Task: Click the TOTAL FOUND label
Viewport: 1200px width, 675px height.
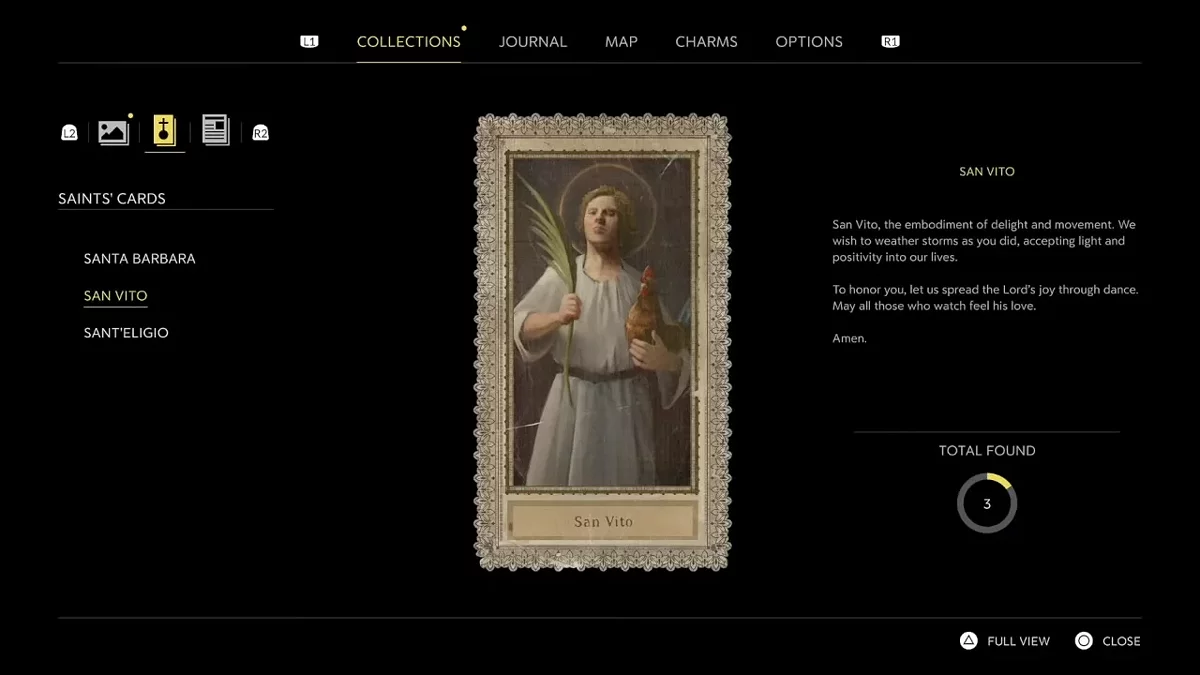Action: tap(987, 451)
